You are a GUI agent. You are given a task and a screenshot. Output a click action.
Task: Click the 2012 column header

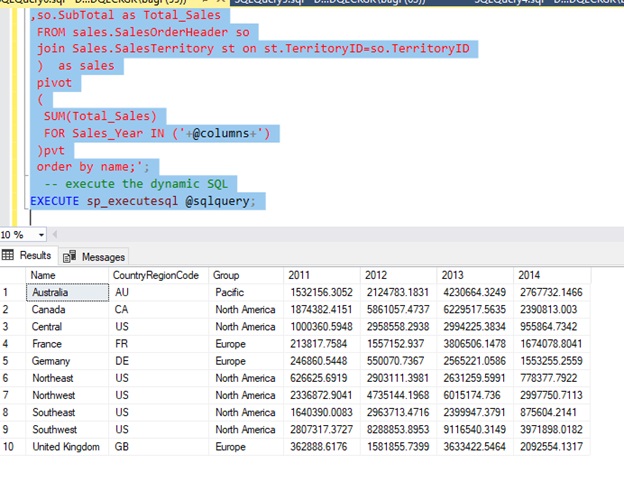pos(398,275)
